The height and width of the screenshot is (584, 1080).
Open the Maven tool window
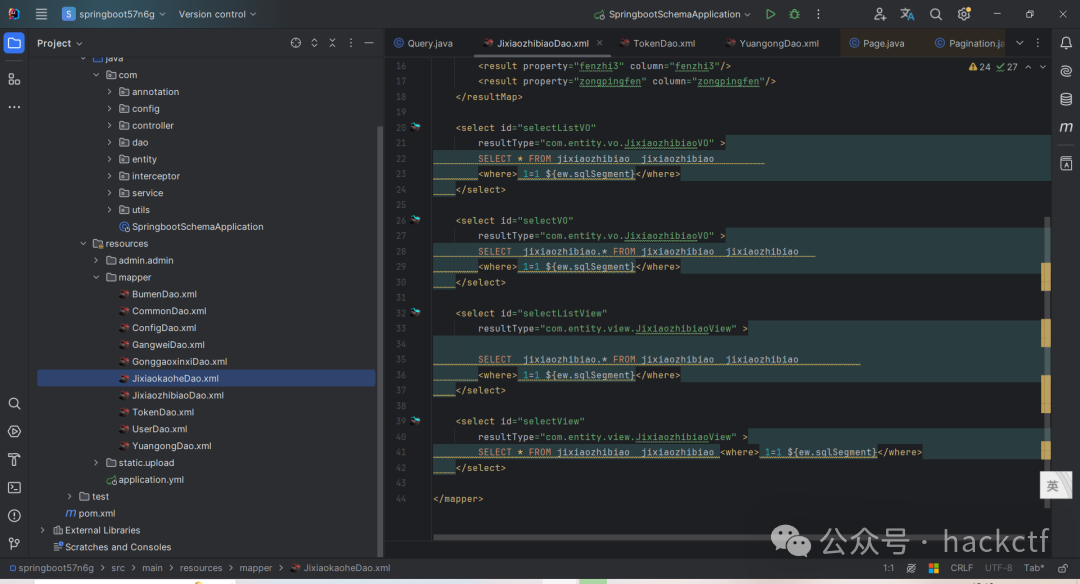click(x=1066, y=127)
